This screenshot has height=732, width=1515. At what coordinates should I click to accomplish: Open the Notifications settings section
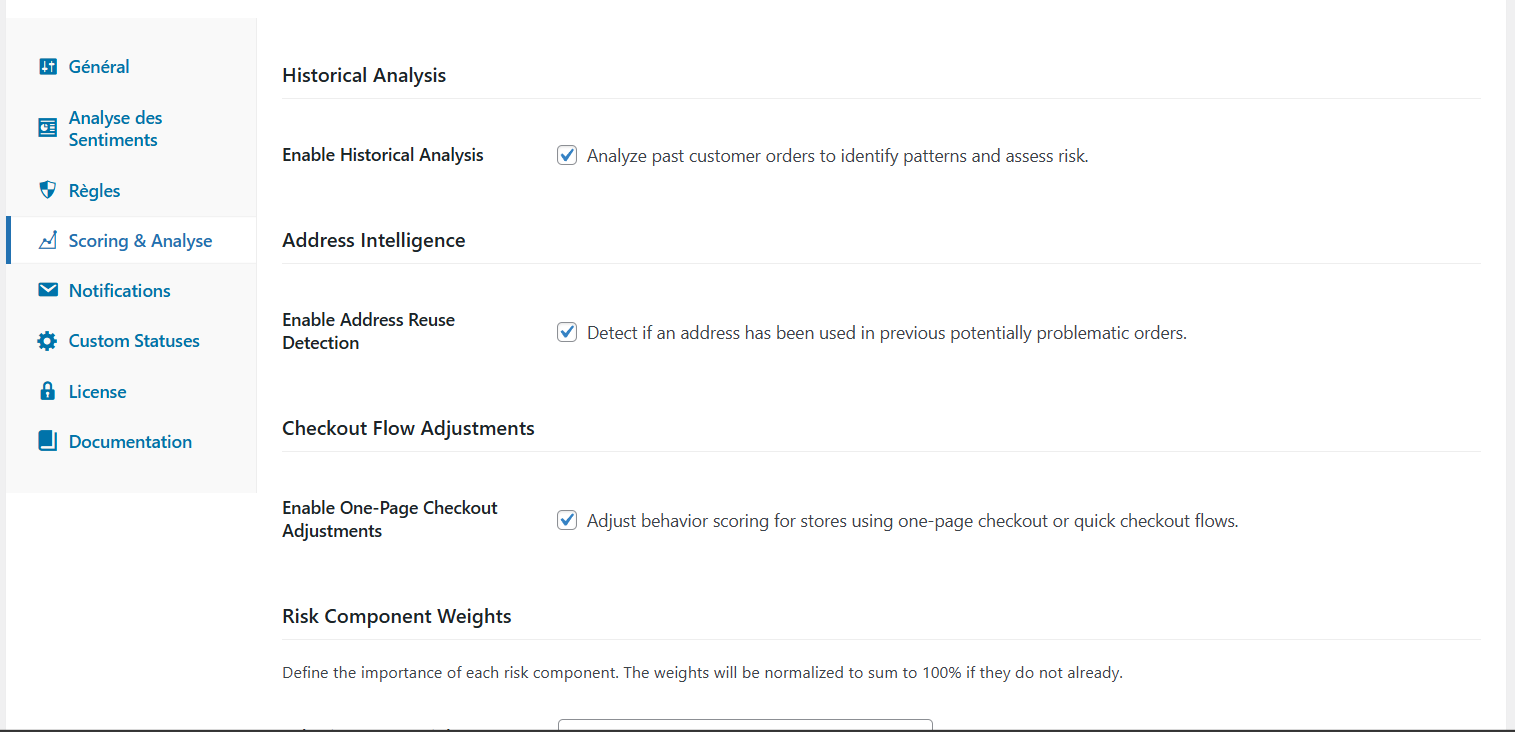pos(119,290)
